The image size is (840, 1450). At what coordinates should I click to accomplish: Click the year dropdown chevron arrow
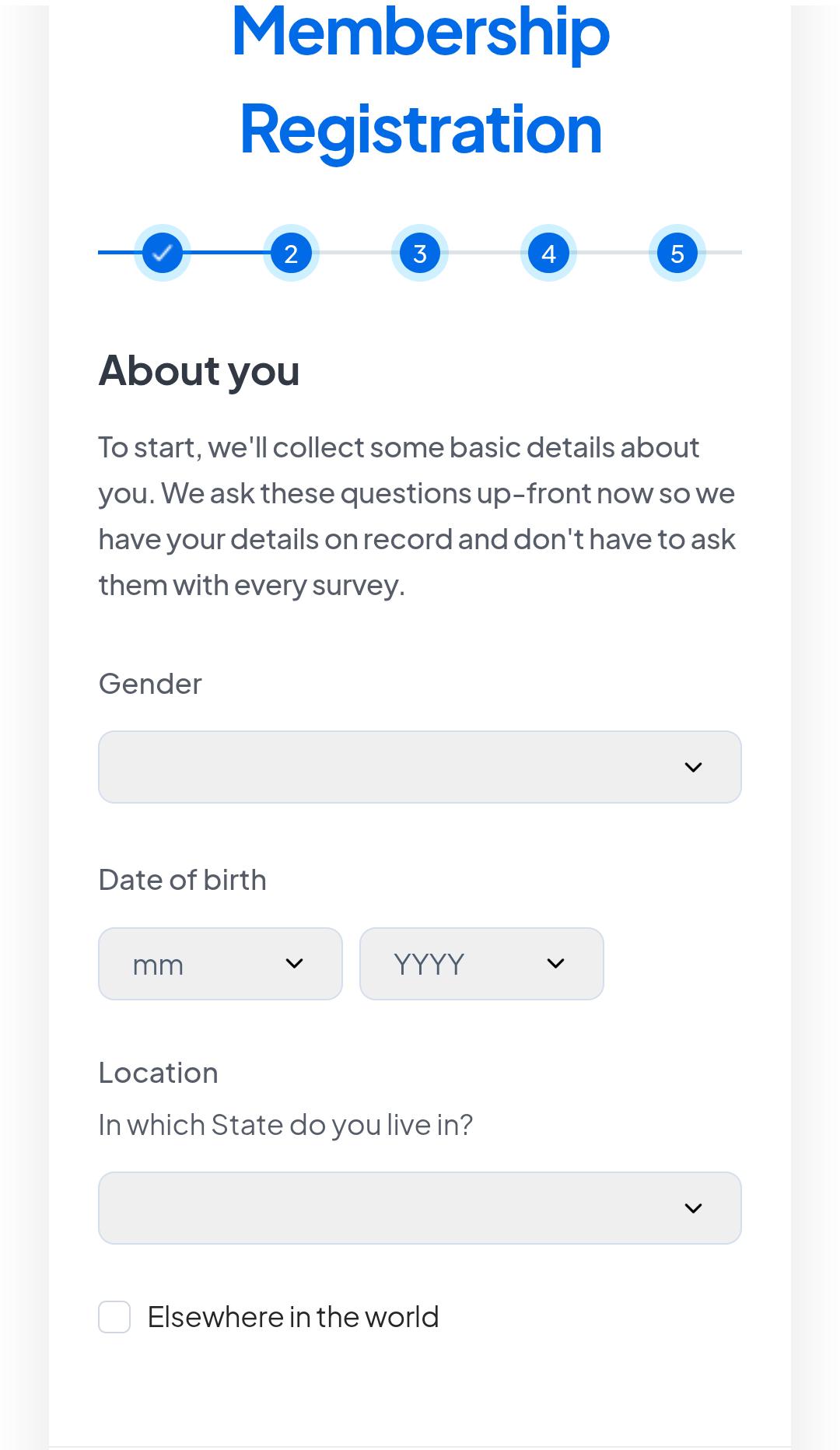(x=556, y=964)
